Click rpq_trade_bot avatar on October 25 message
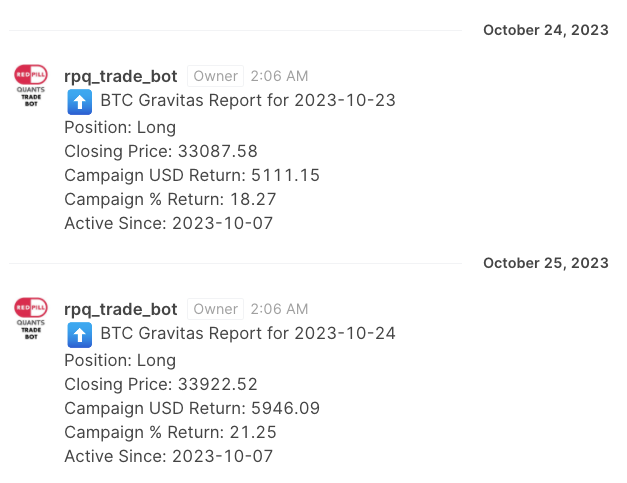The height and width of the screenshot is (483, 627). (31, 317)
